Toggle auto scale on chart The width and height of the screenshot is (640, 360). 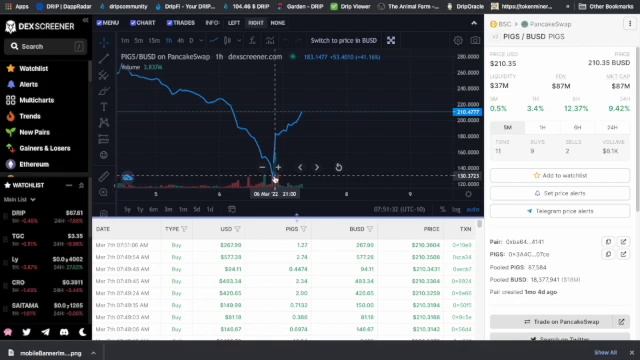pyautogui.click(x=473, y=209)
